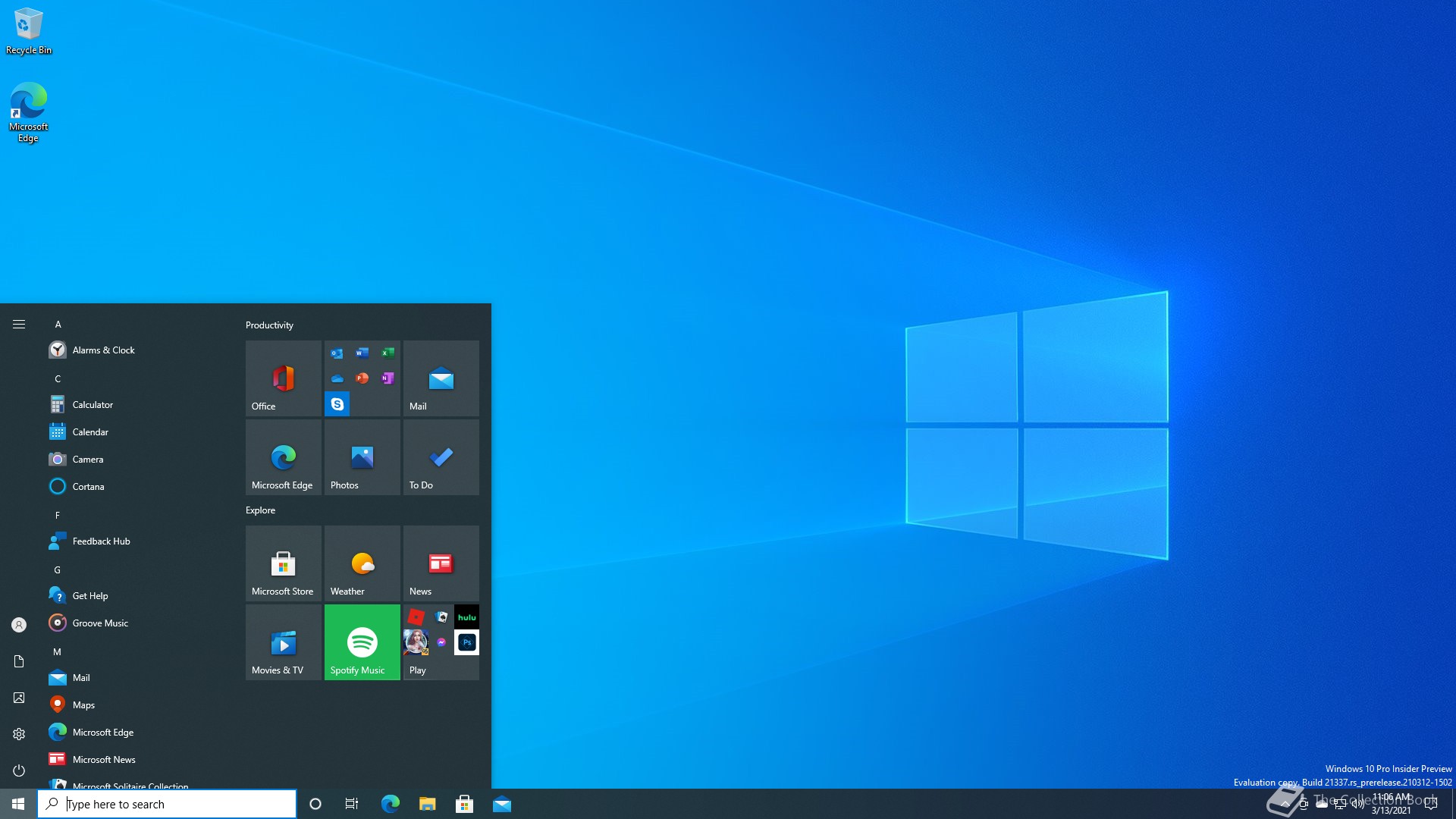Viewport: 1456px width, 819px height.
Task: Click the user account icon
Action: point(18,624)
